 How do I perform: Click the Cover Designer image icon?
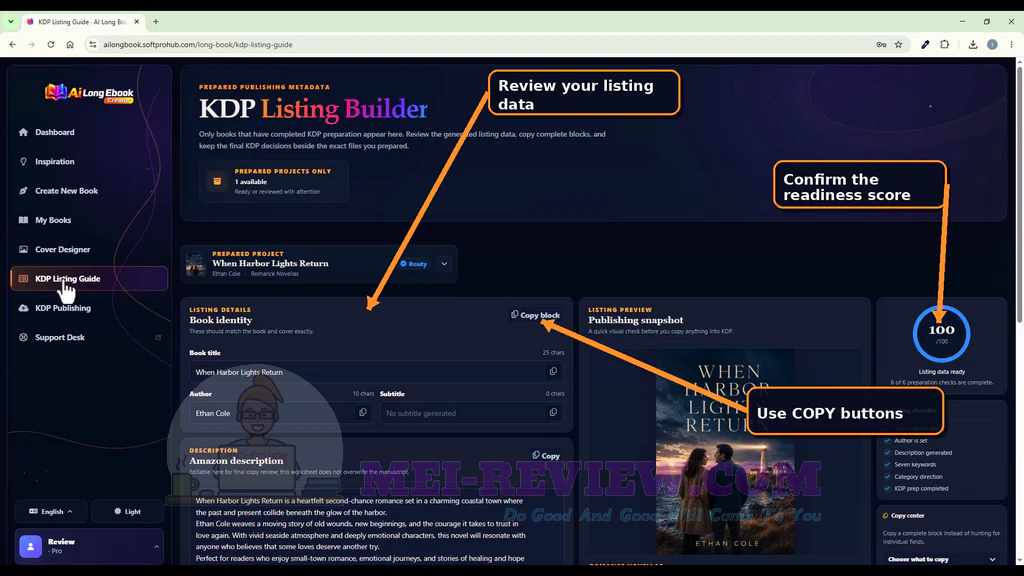(x=24, y=249)
